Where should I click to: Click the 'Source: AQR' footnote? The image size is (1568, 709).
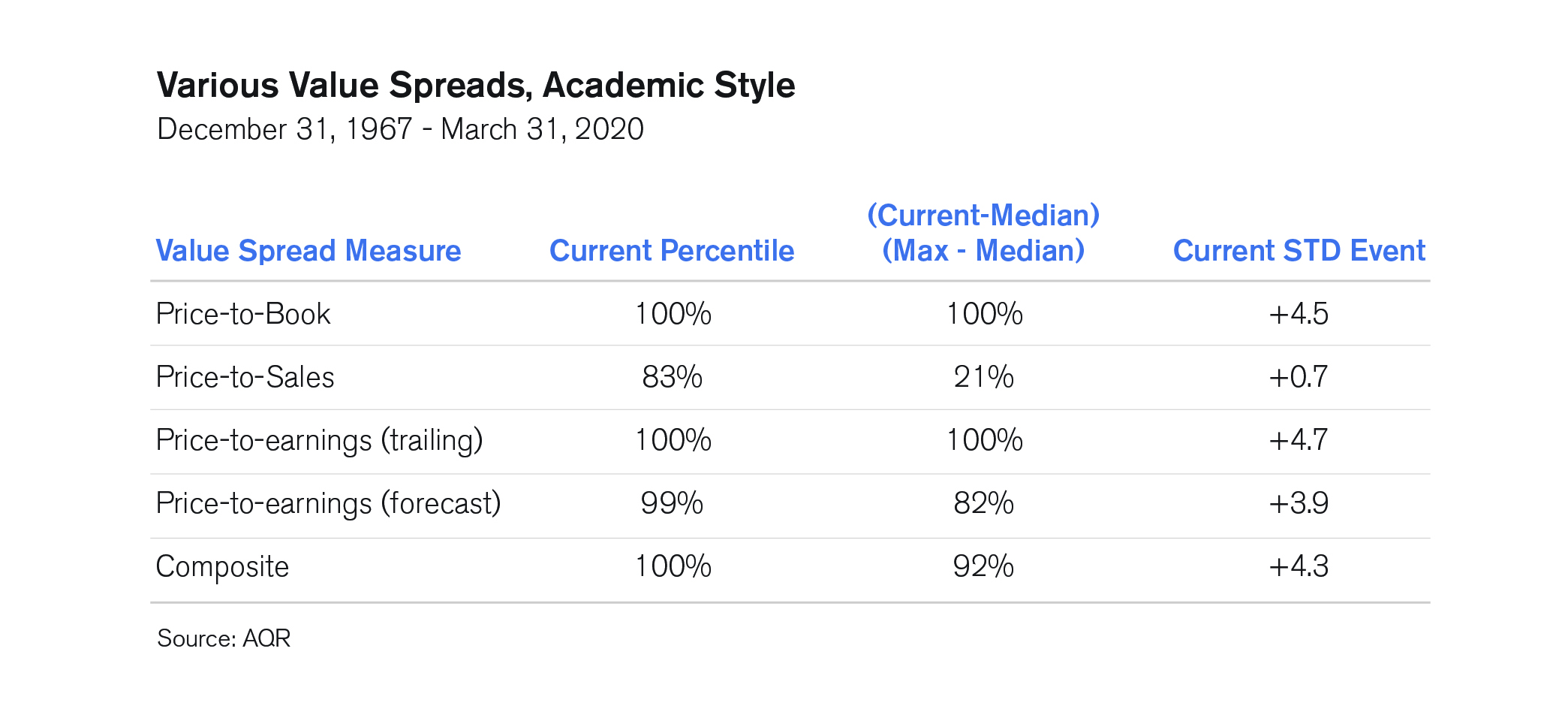(x=224, y=638)
